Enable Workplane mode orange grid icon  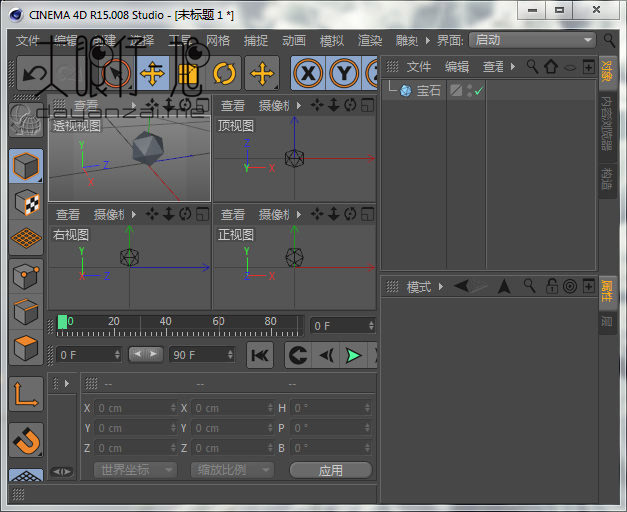coord(26,238)
